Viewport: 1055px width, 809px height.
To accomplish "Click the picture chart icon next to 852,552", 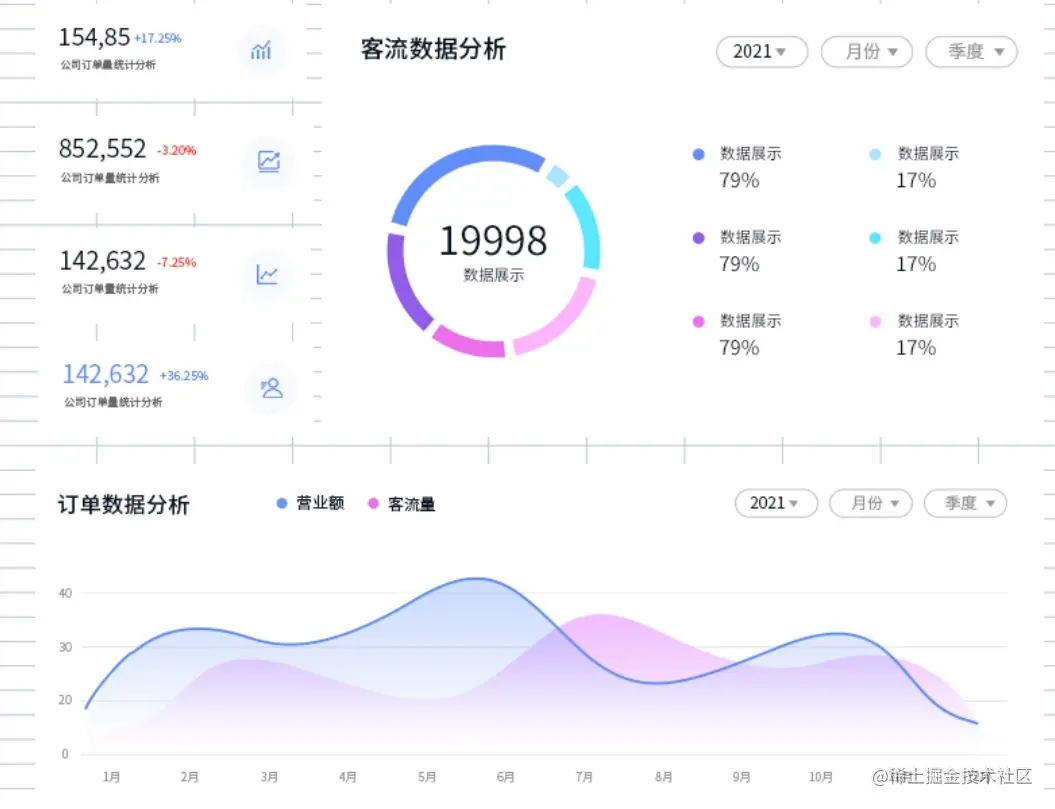I will pos(267,162).
